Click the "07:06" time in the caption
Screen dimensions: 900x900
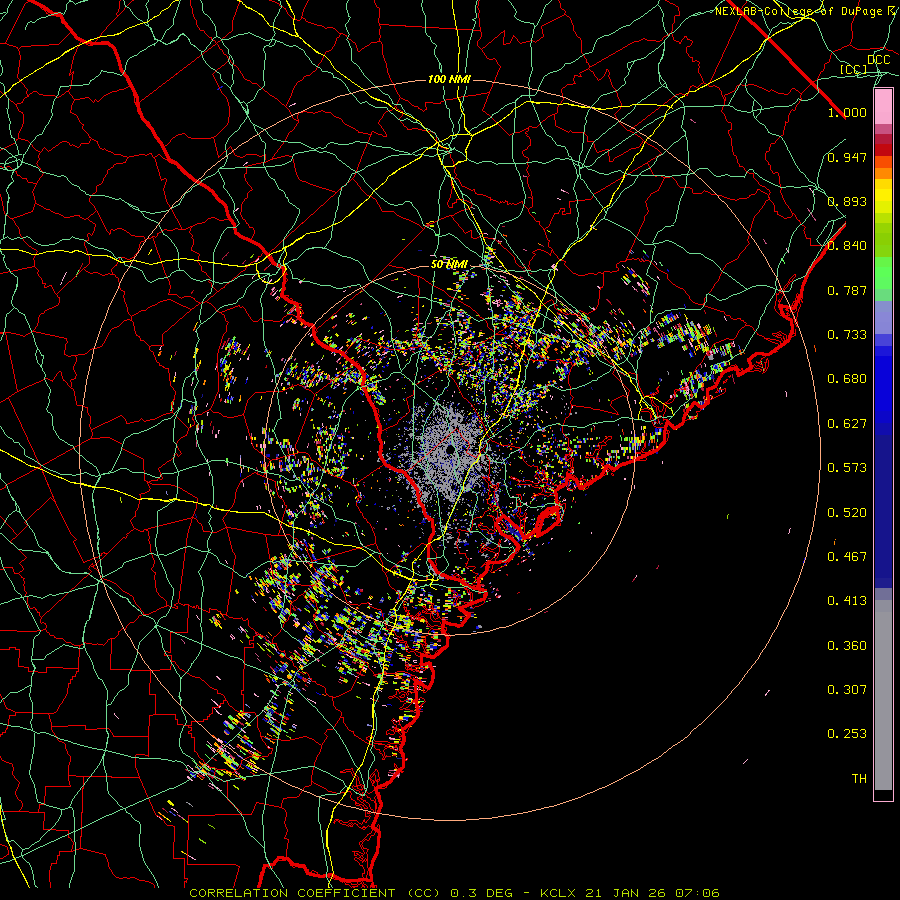coord(697,893)
